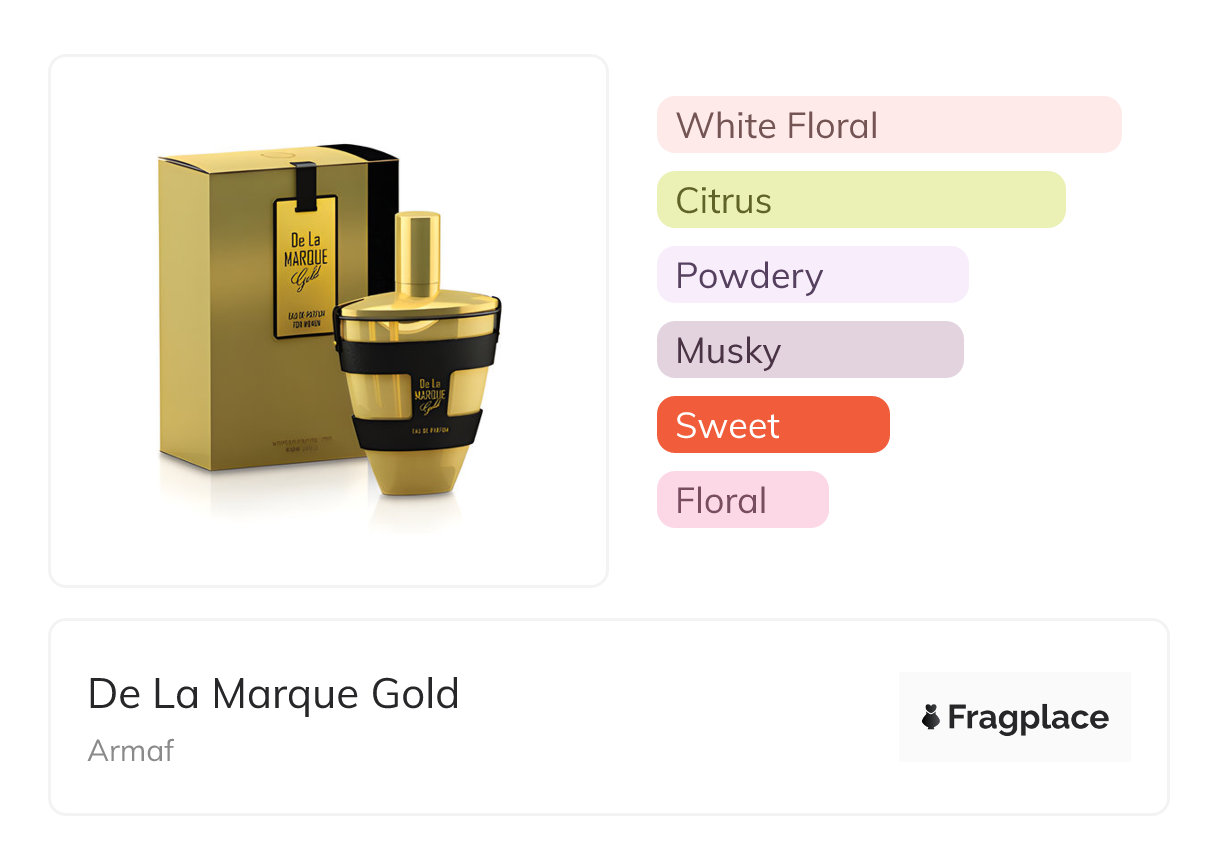
Task: Click the Armaf brand name
Action: pos(131,750)
